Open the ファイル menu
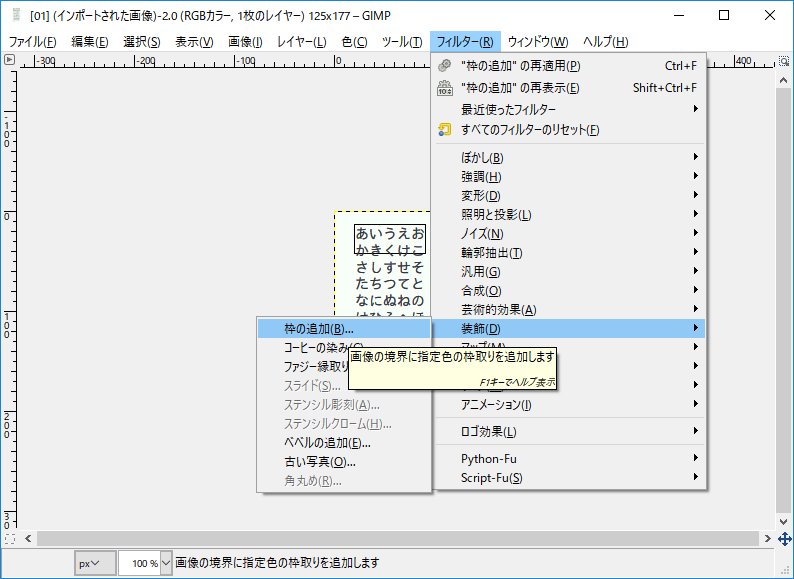The height and width of the screenshot is (579, 794). click(x=32, y=42)
